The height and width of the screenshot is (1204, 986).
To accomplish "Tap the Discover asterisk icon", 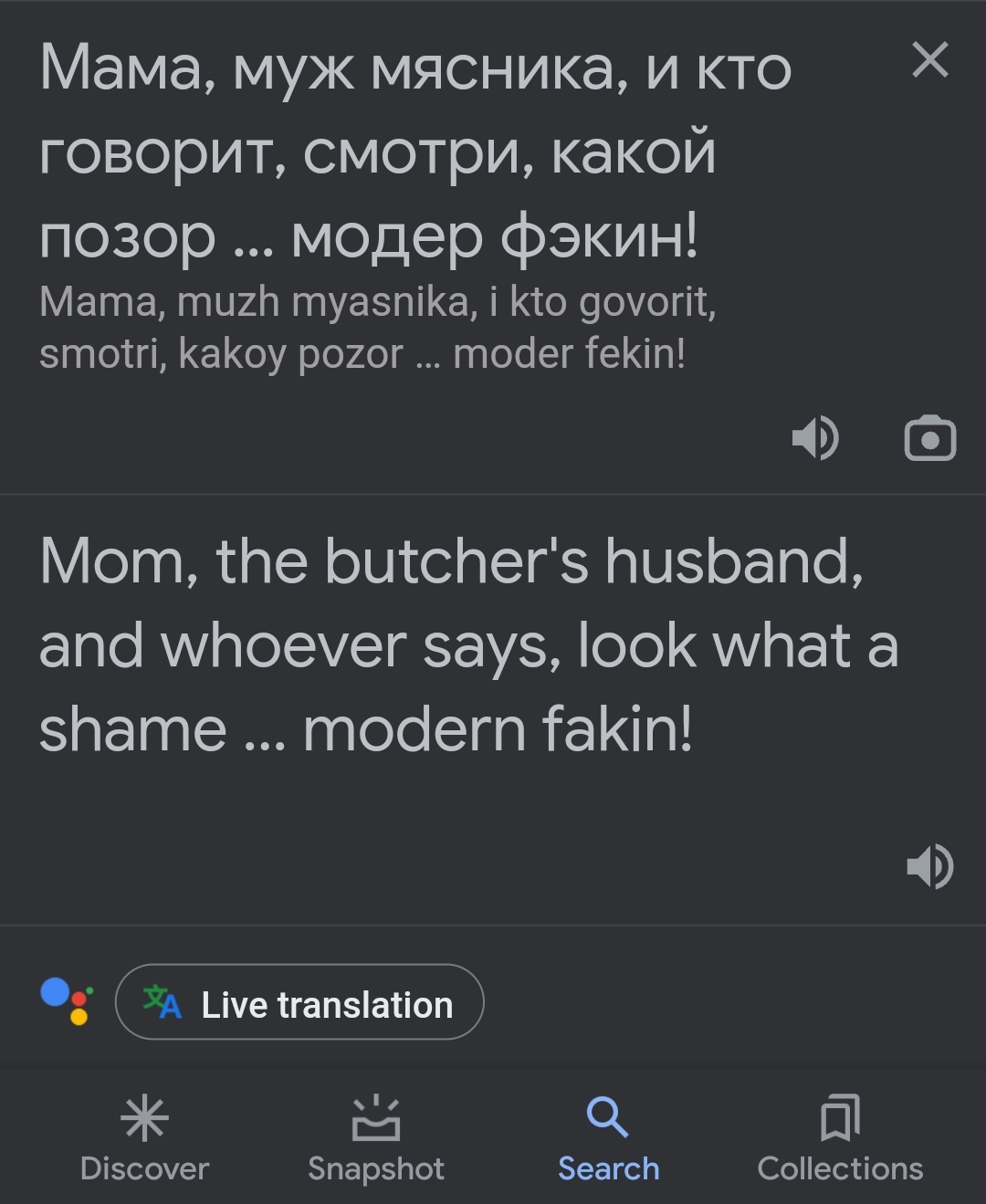I will (144, 1119).
